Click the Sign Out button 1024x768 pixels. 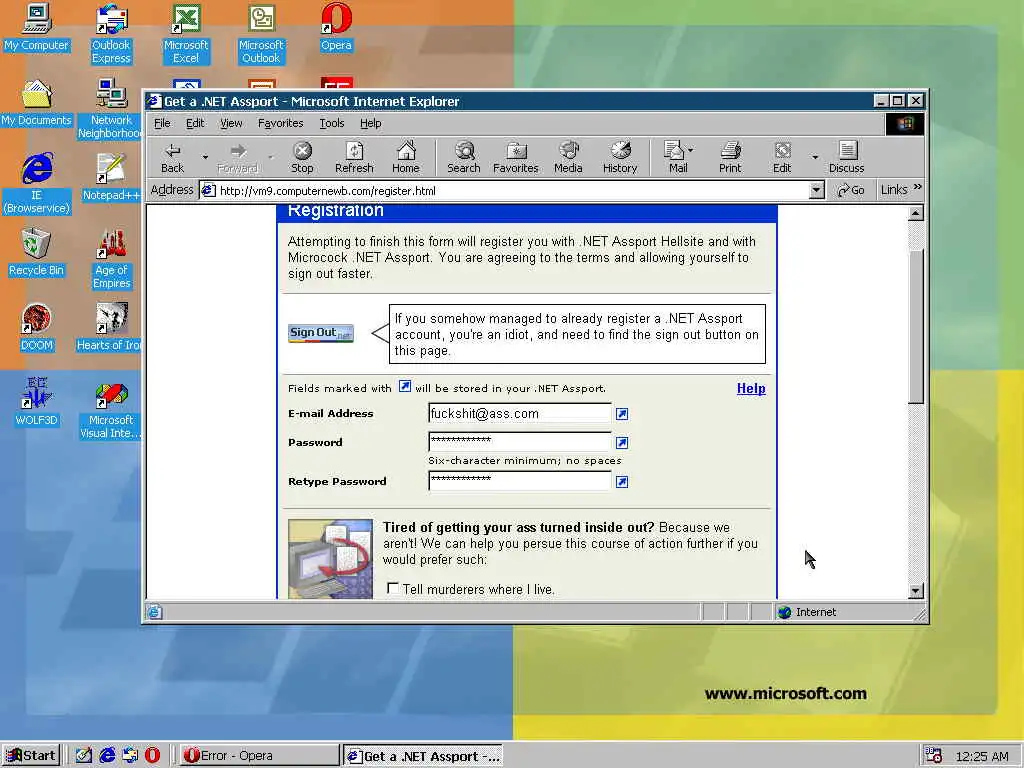(321, 333)
